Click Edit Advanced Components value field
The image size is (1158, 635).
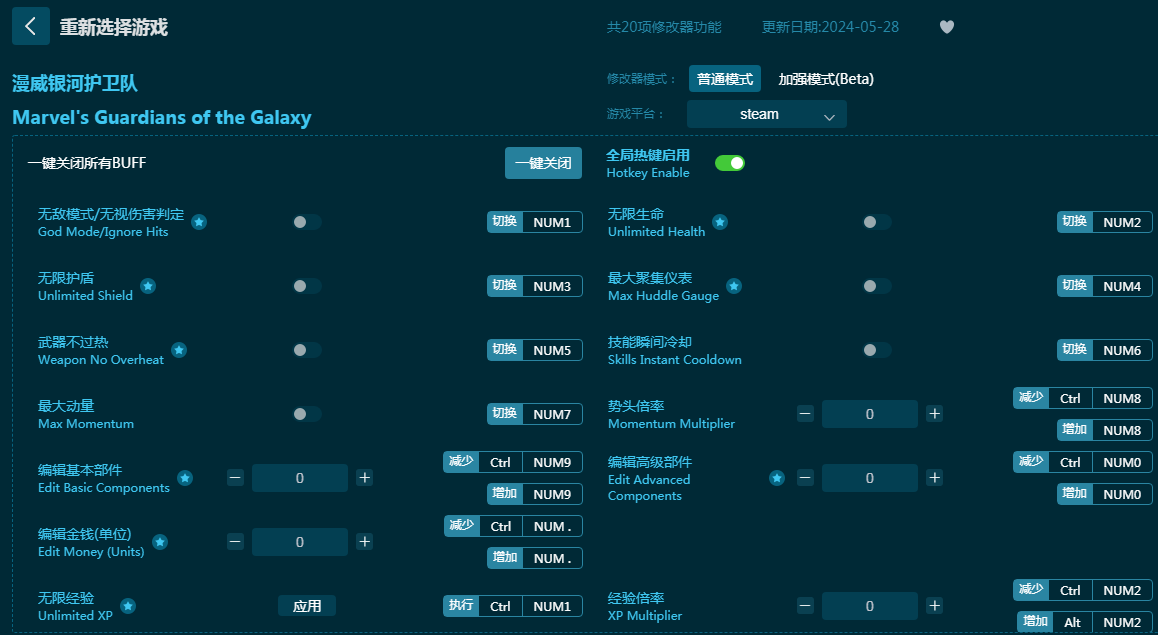(x=869, y=478)
